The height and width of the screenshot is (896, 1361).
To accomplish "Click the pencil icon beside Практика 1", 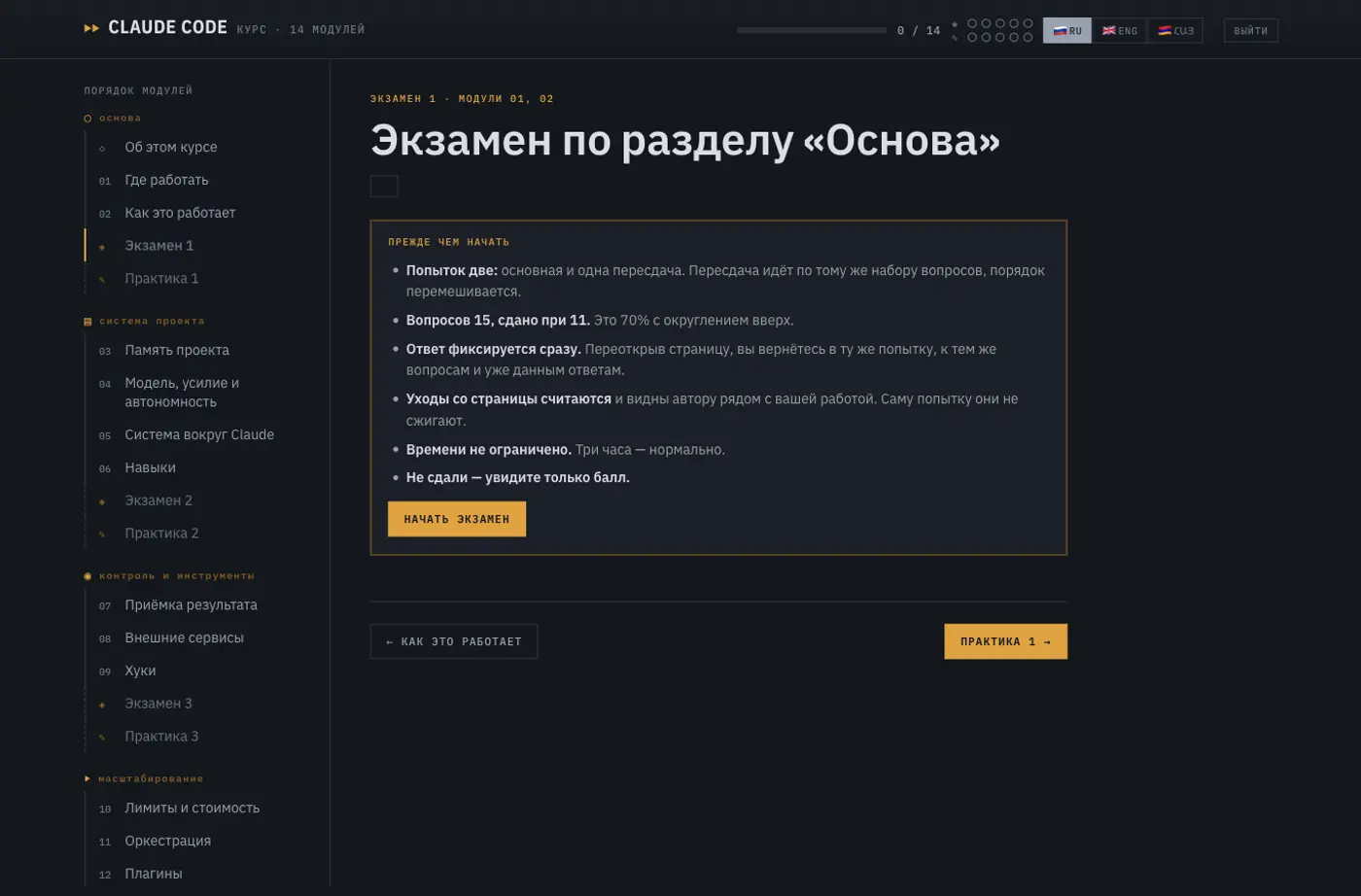I will 102,280.
